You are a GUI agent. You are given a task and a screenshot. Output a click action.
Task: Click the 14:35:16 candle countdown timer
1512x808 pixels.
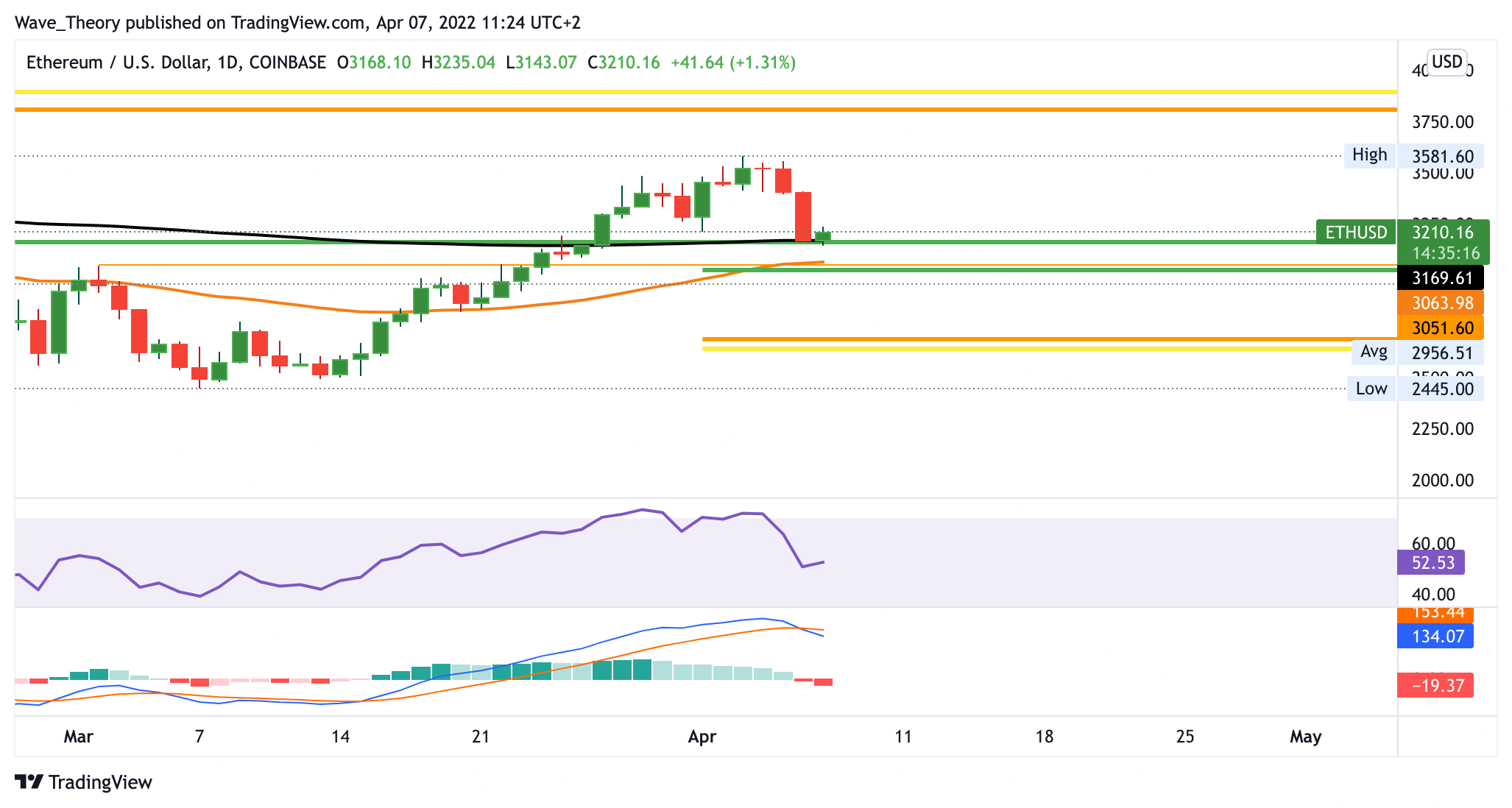1445,253
